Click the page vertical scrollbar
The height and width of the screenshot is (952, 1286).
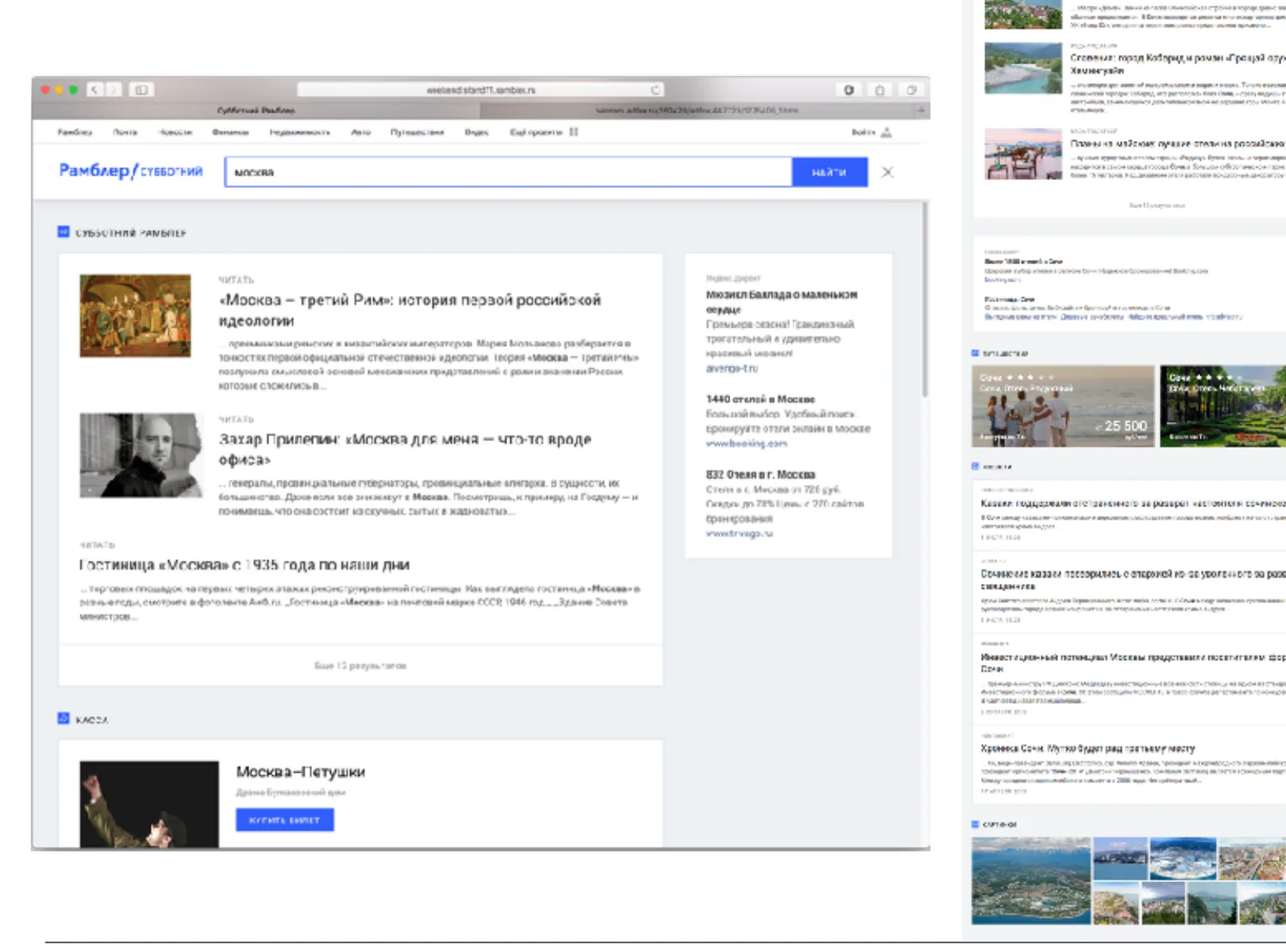(924, 299)
